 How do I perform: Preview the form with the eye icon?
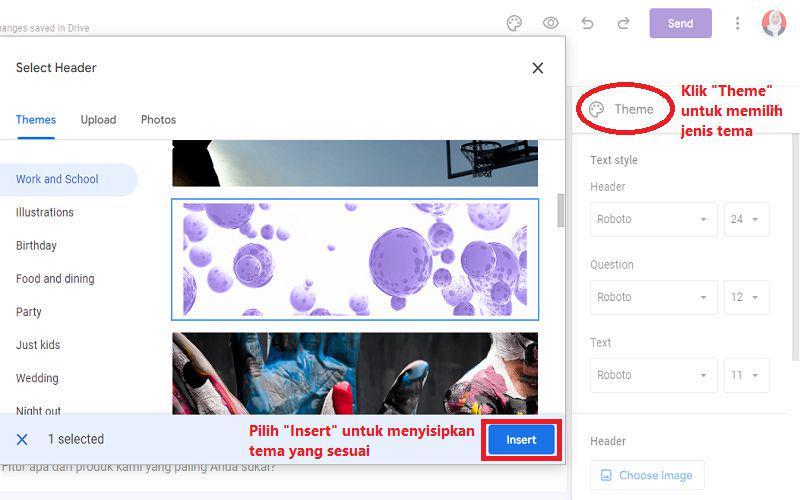tap(551, 23)
